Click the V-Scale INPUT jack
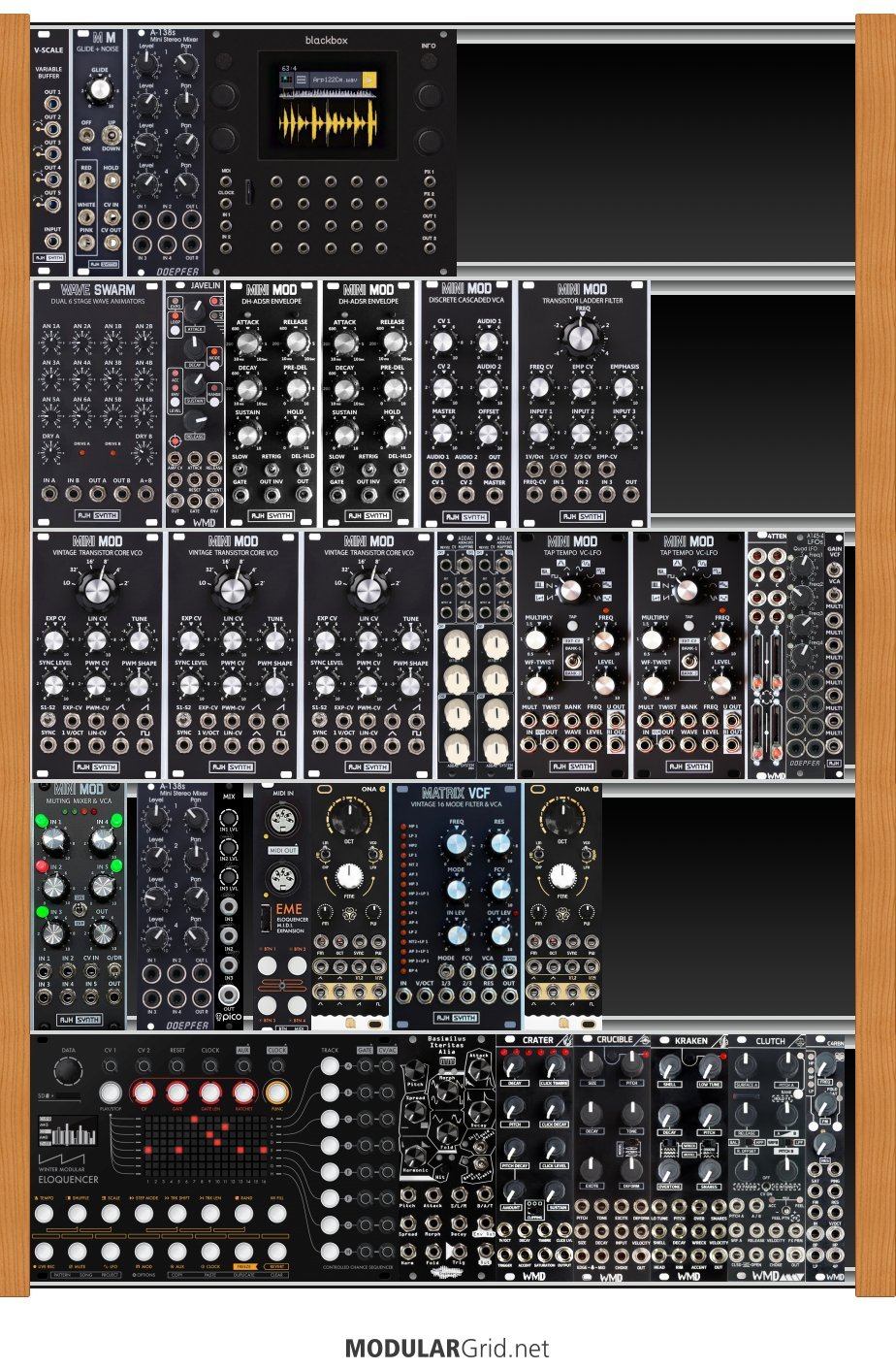The image size is (896, 1369). pyautogui.click(x=52, y=241)
